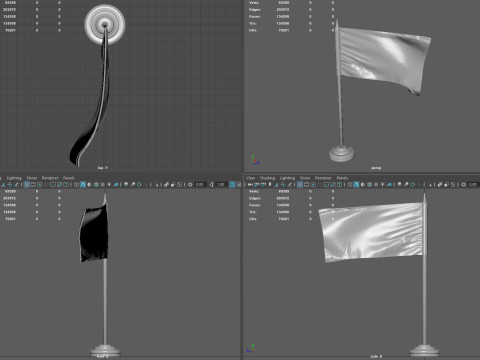Click Smooth Shade All in side-view toolbar
The height and width of the screenshot is (360, 480).
356,184
